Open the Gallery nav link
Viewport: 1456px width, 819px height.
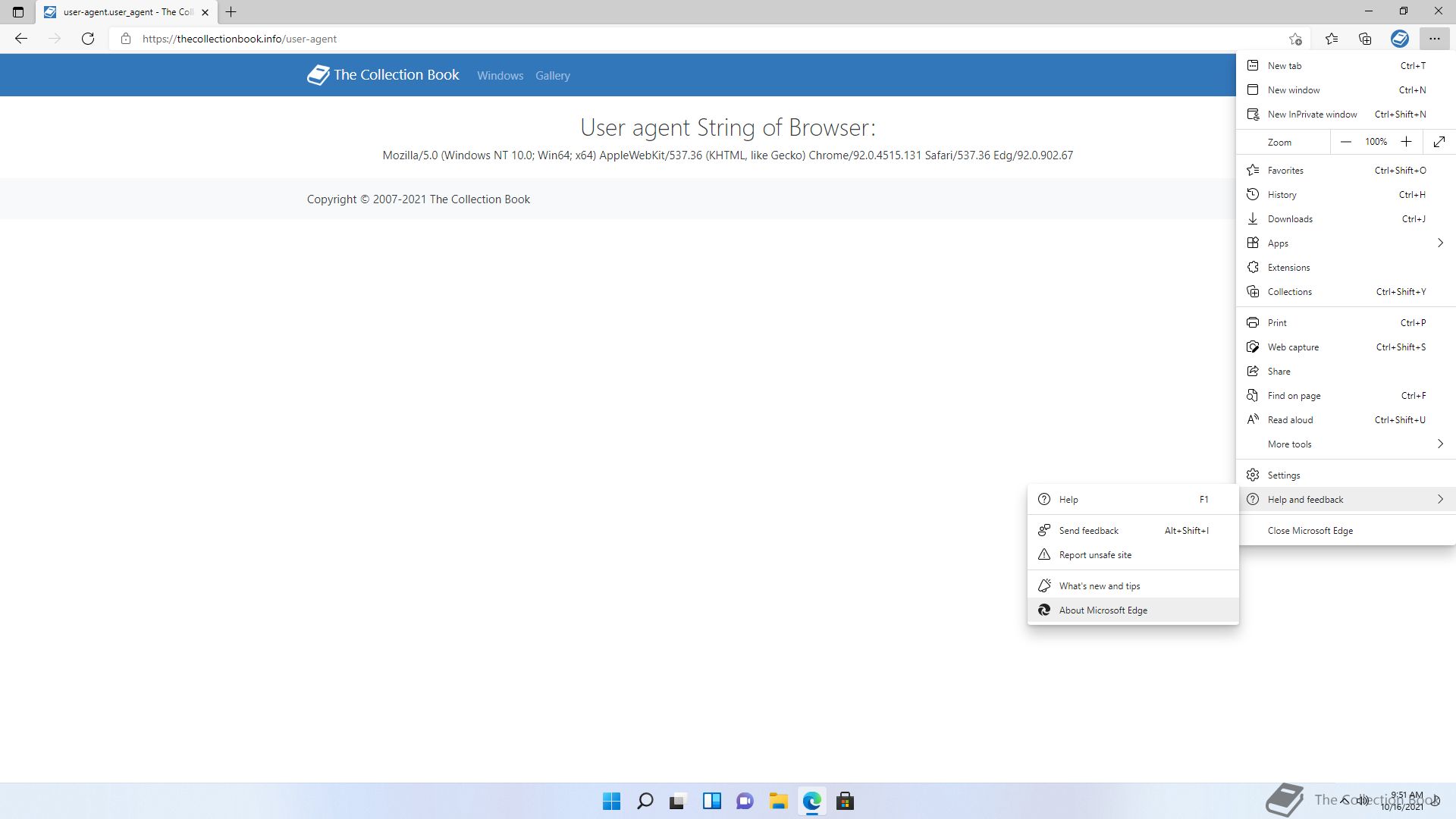[x=552, y=76]
